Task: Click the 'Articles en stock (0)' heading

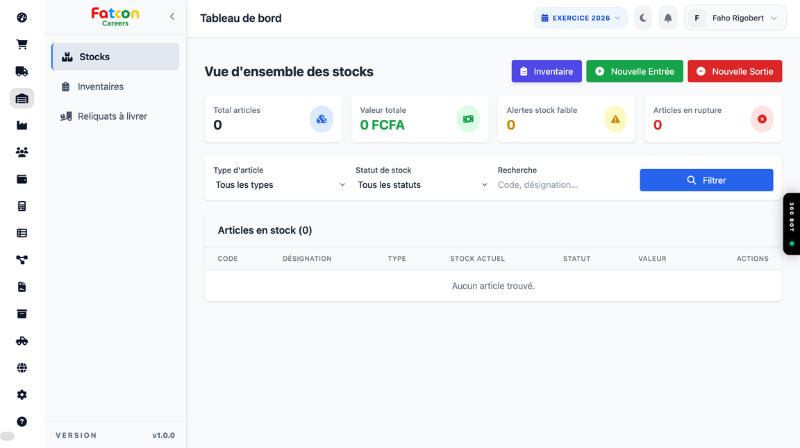Action: tap(265, 230)
